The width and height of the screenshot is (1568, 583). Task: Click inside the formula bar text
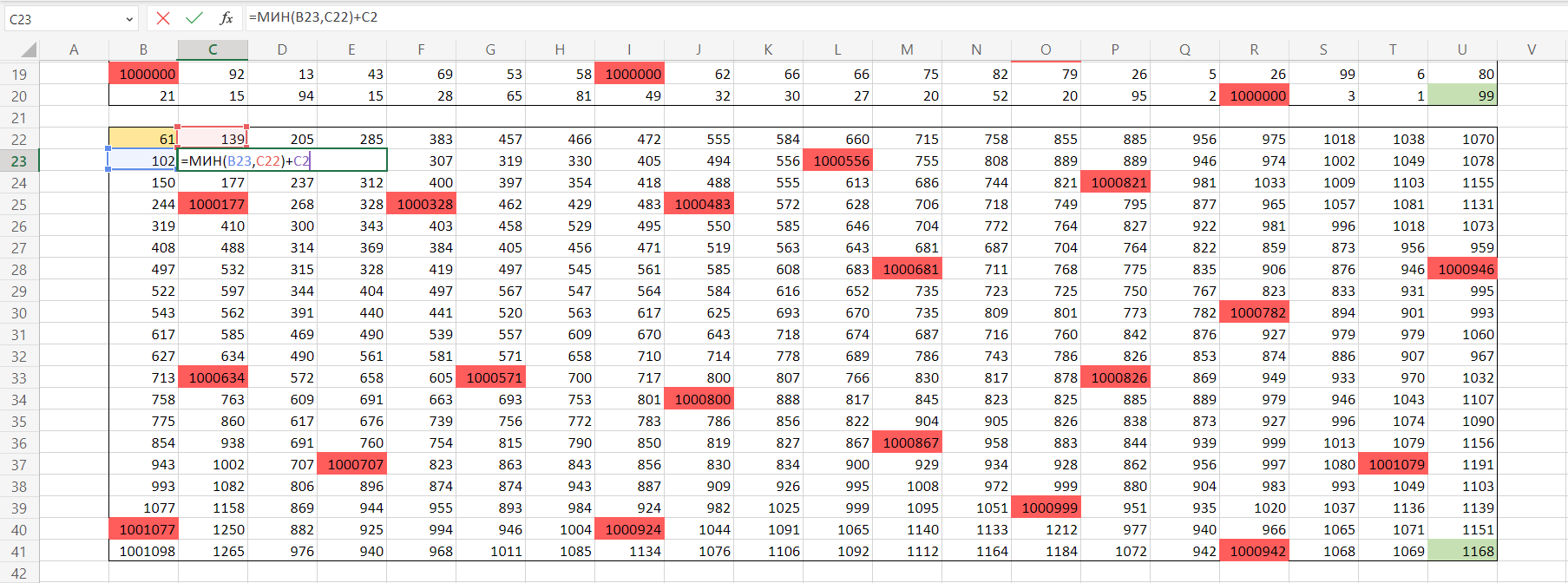click(694, 17)
